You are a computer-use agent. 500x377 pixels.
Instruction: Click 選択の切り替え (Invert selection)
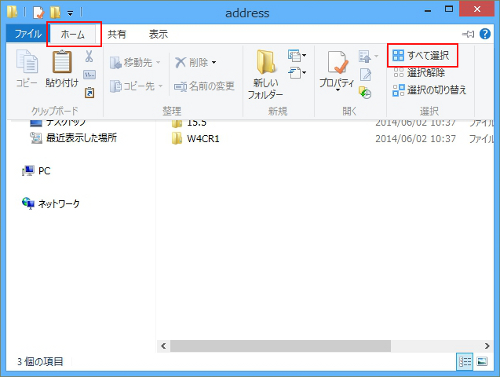(429, 90)
